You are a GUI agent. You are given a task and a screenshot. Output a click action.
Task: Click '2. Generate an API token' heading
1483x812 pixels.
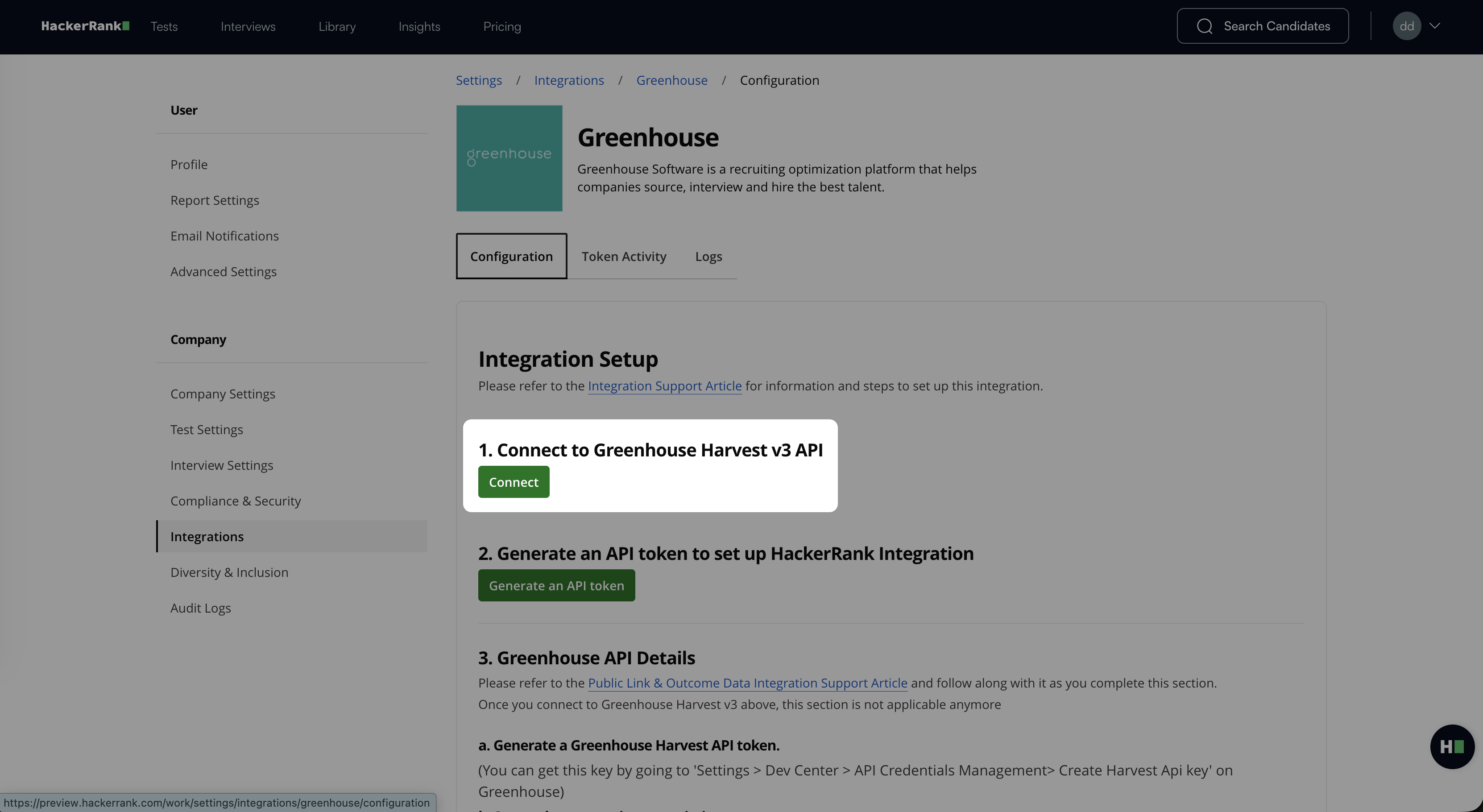725,553
